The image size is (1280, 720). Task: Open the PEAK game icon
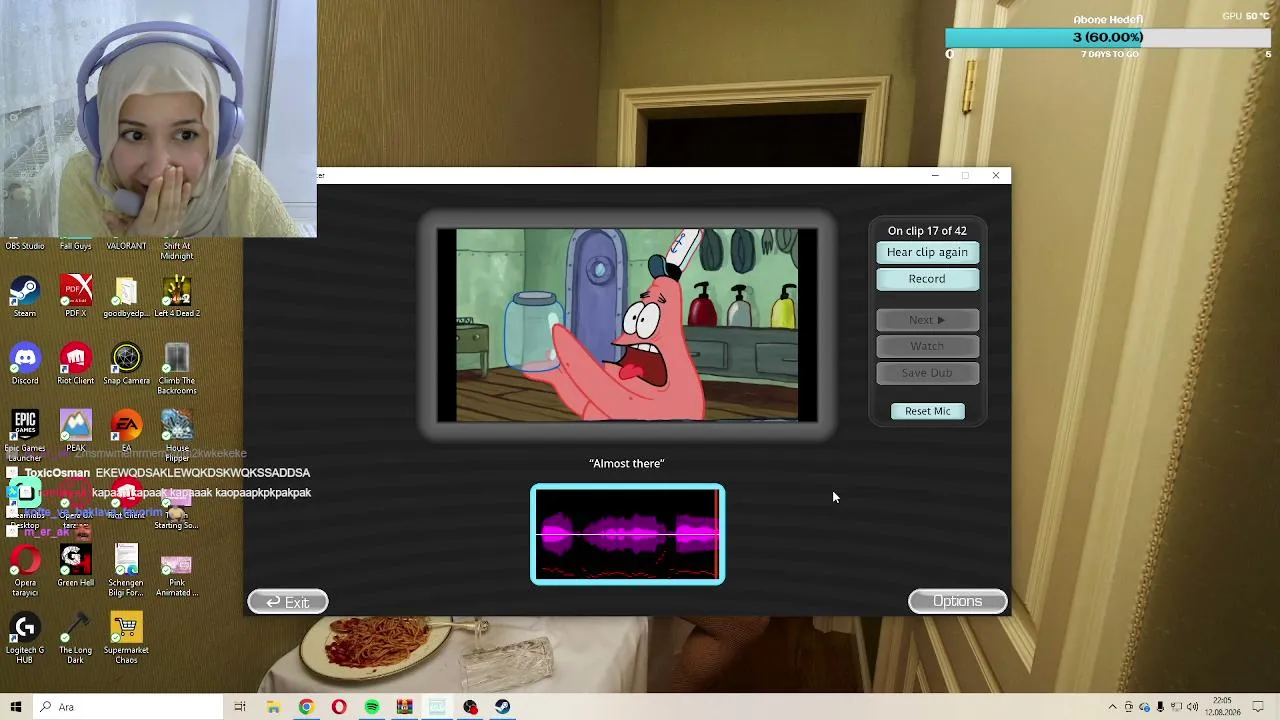(x=76, y=431)
